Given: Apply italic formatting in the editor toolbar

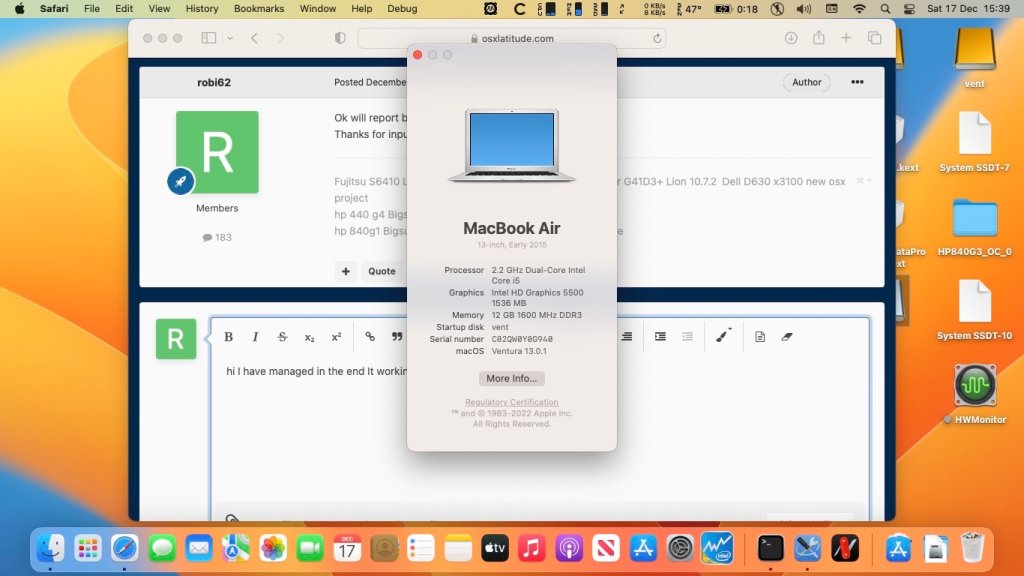Looking at the screenshot, I should 255,337.
